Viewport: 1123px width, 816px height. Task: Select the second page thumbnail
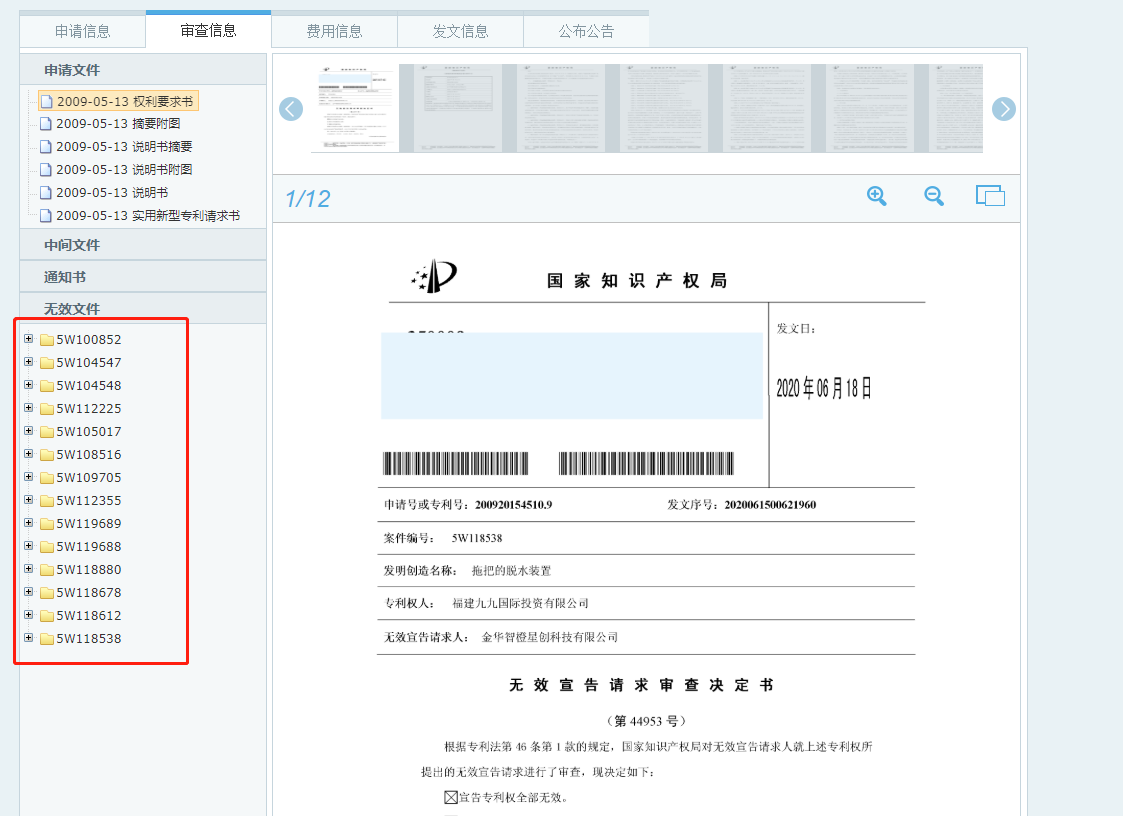pyautogui.click(x=458, y=108)
